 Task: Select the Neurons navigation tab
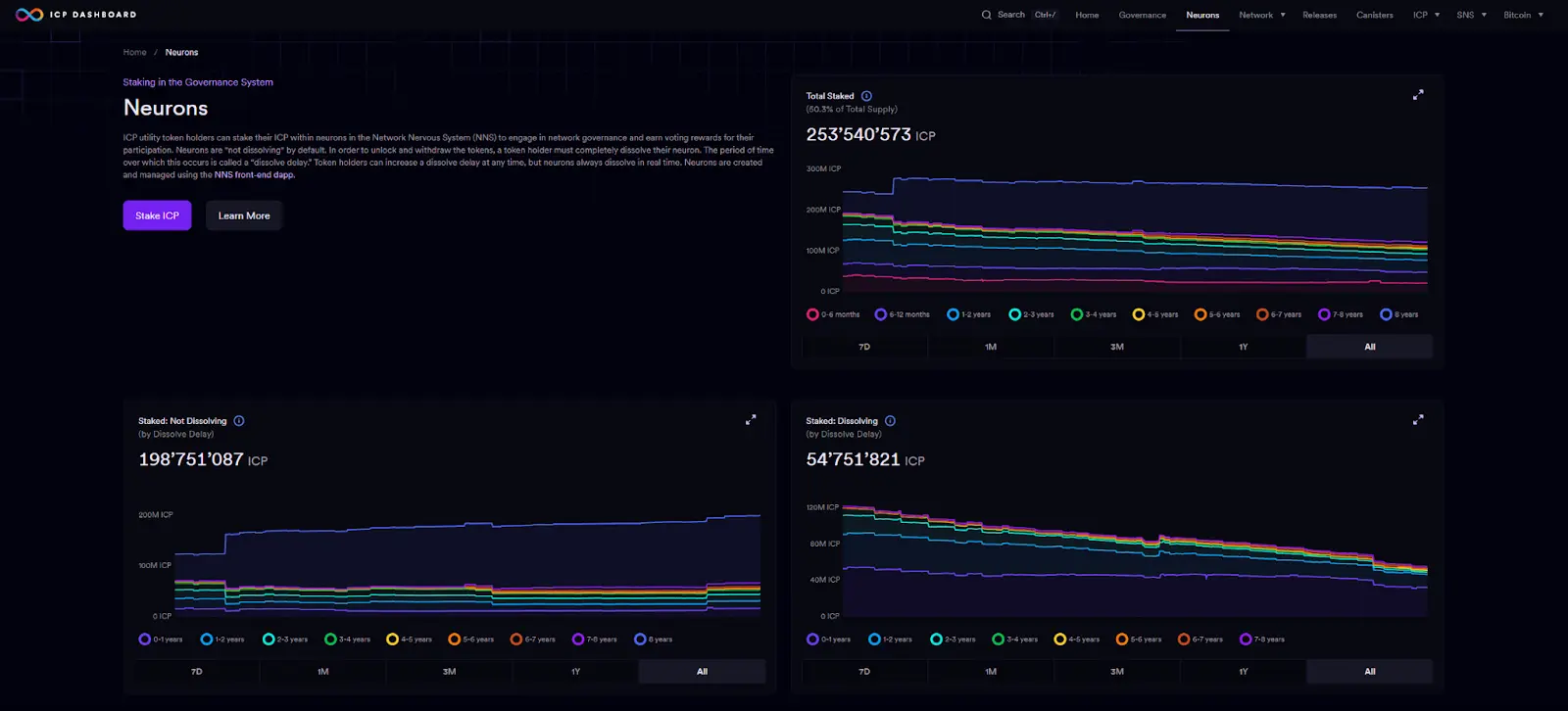tap(1202, 15)
